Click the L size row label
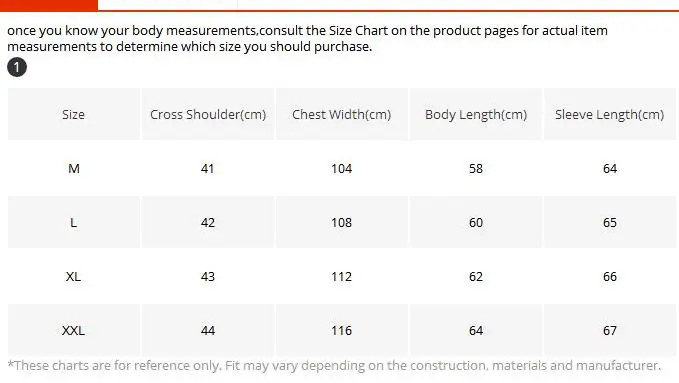Viewport: 679px width, 383px height. pyautogui.click(x=74, y=223)
